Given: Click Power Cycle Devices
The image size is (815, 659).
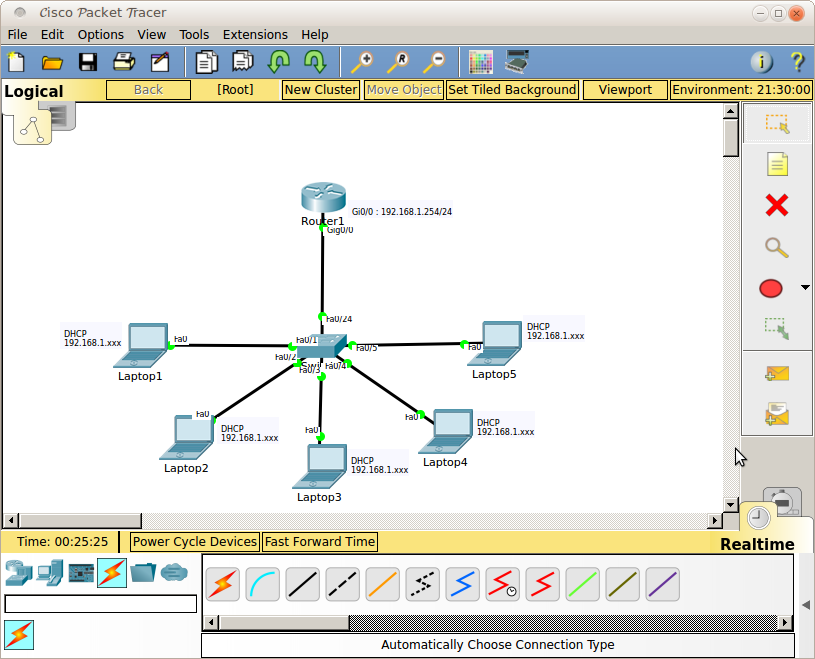Looking at the screenshot, I should (194, 542).
